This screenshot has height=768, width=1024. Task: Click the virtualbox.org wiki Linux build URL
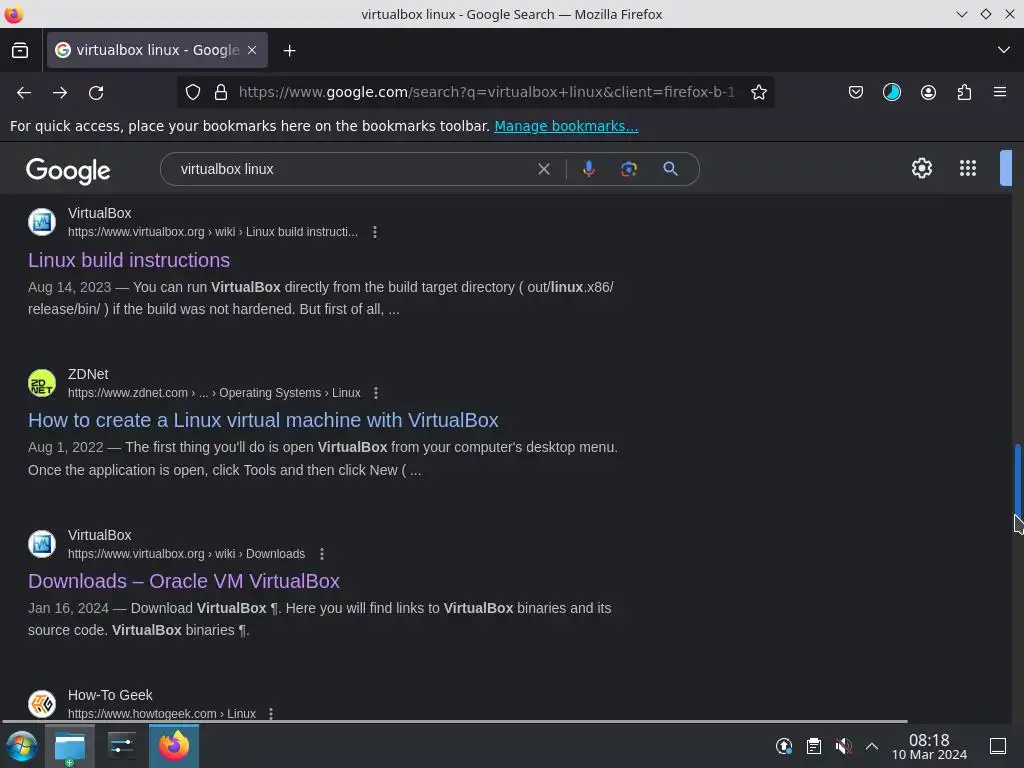213,232
